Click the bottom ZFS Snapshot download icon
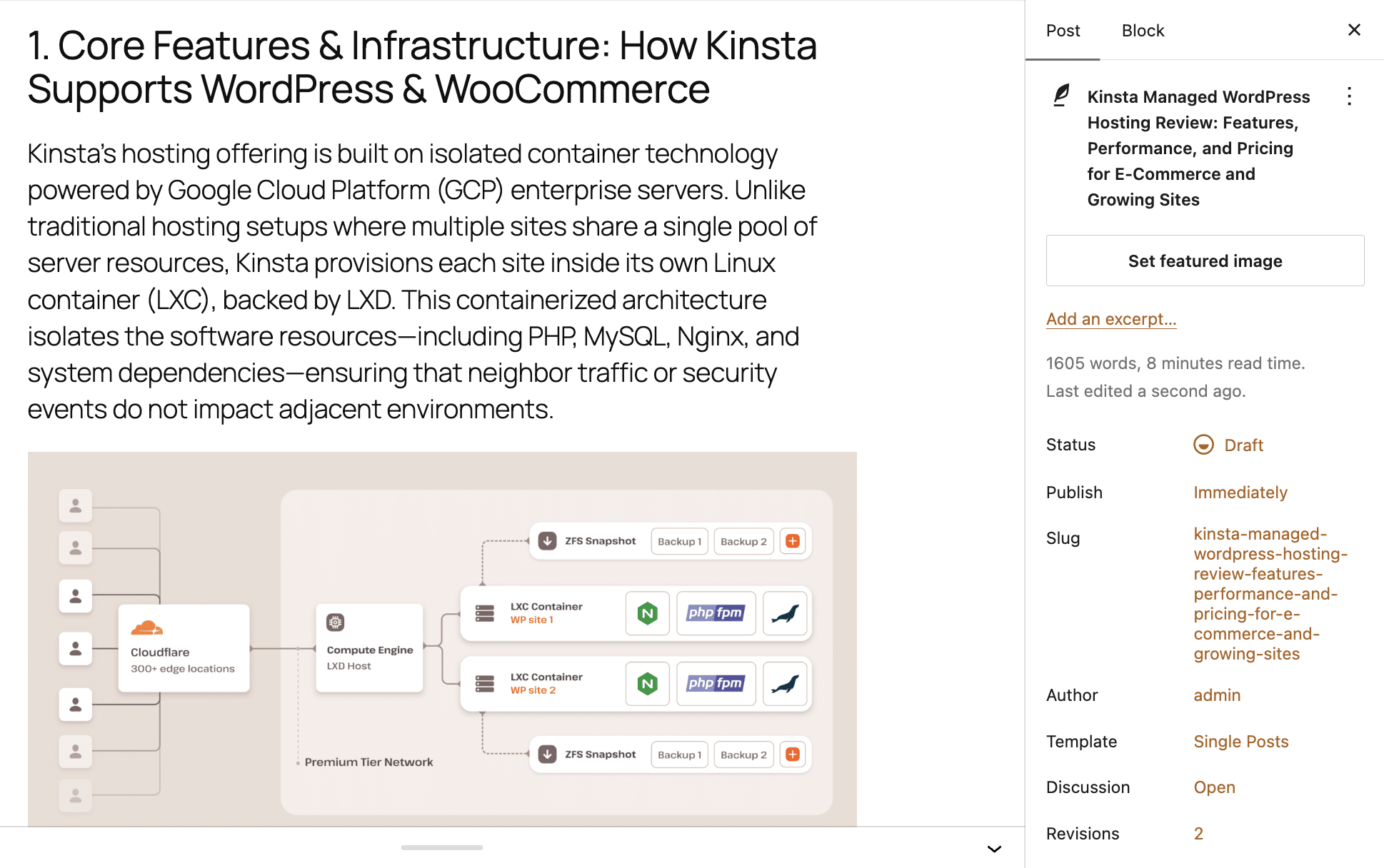The image size is (1384, 868). pos(548,755)
